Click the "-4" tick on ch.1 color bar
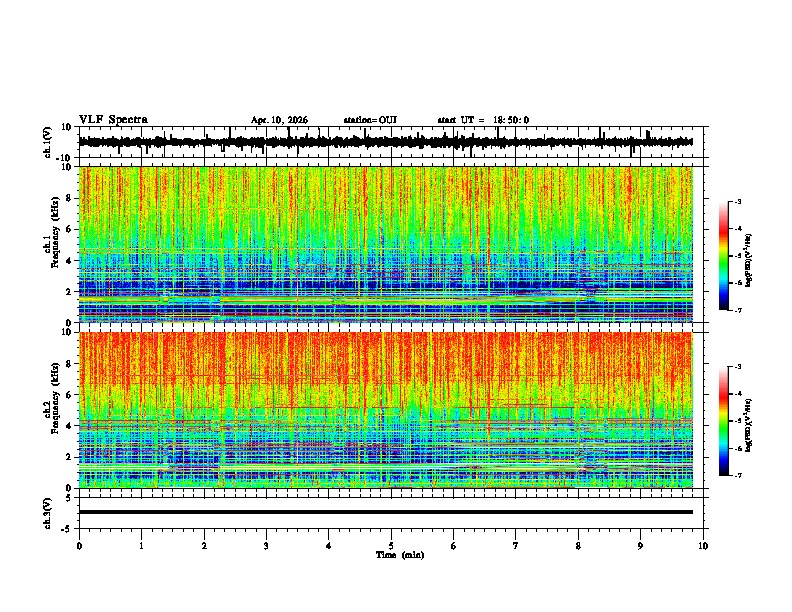This screenshot has height=612, width=792. pyautogui.click(x=737, y=229)
